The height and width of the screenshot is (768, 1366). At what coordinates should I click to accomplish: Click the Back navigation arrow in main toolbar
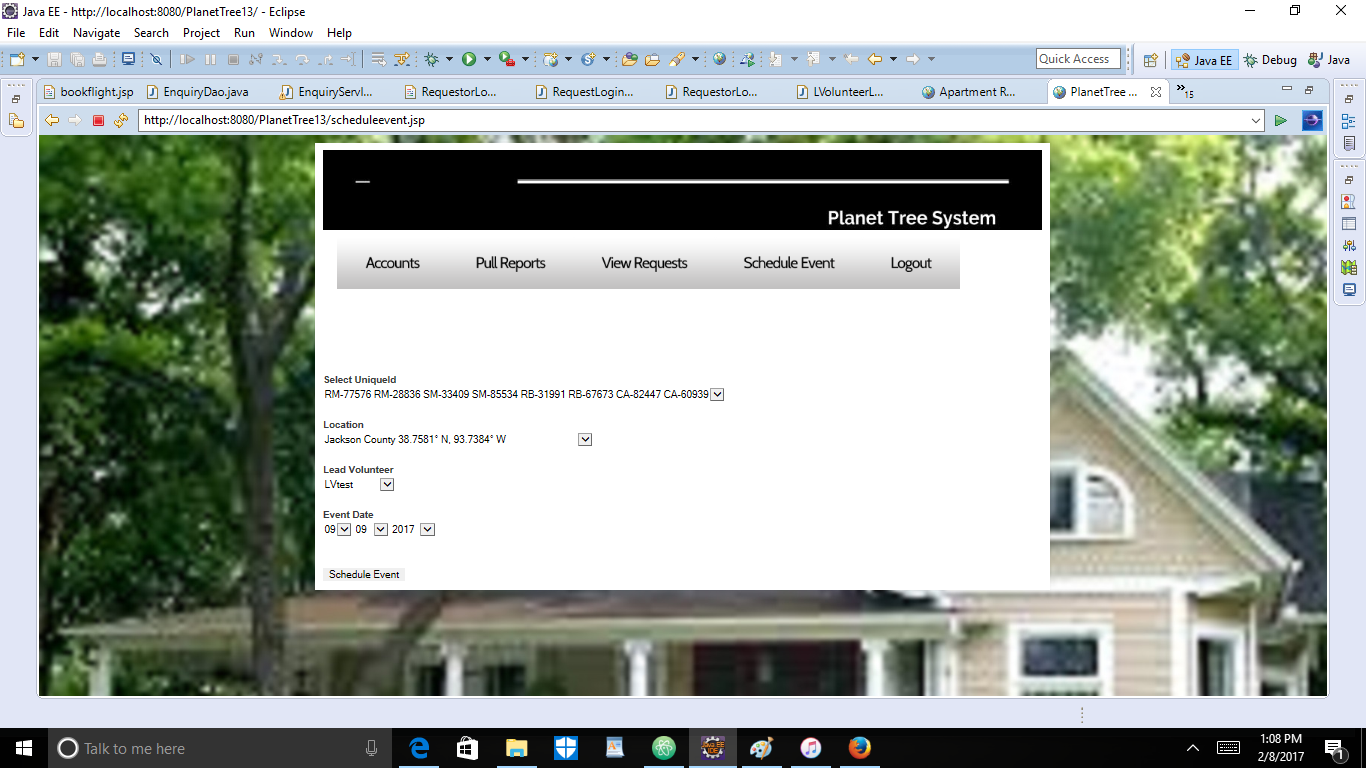[x=875, y=59]
